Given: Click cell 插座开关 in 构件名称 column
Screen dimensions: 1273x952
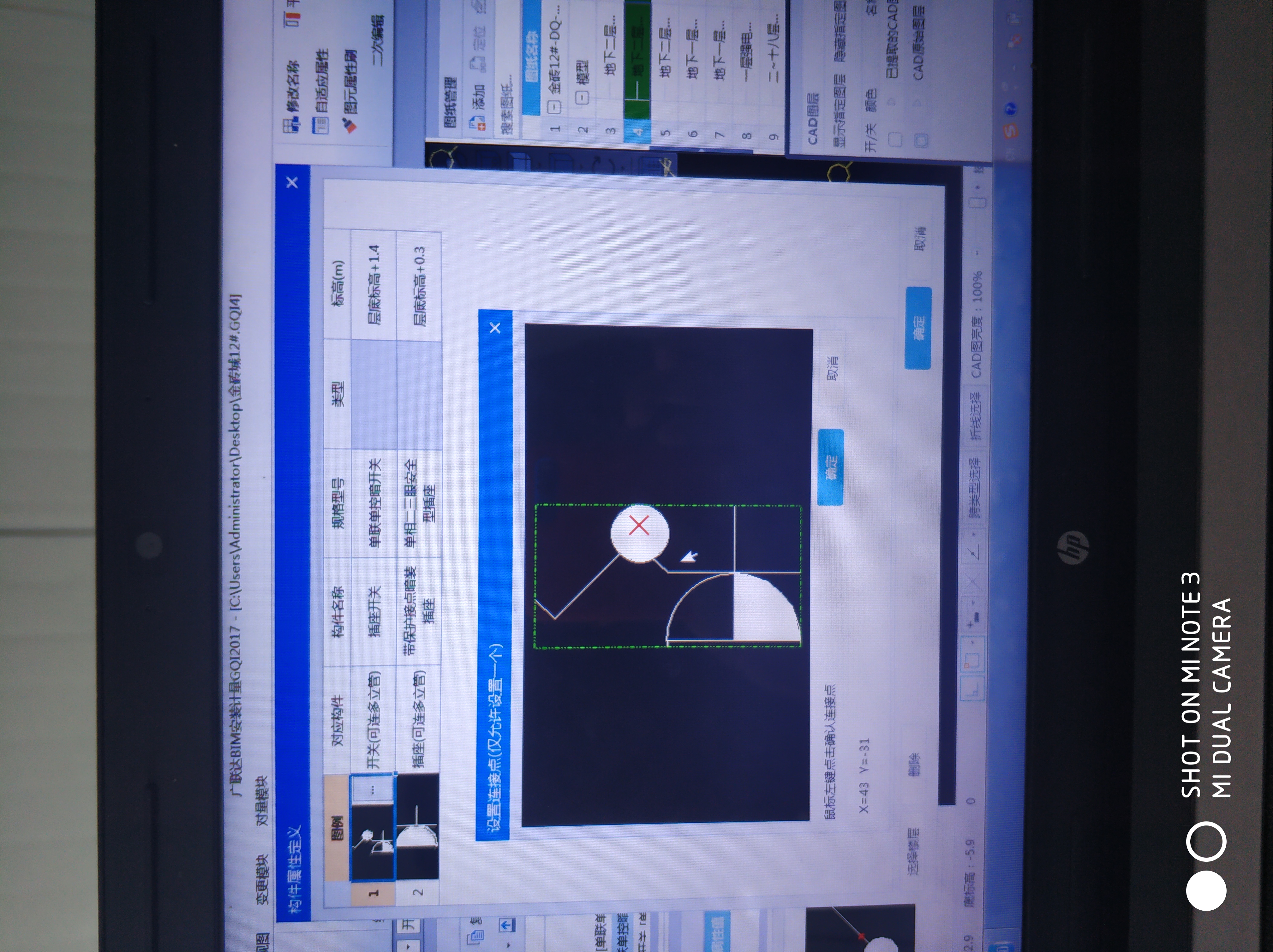Looking at the screenshot, I should coord(374,611).
